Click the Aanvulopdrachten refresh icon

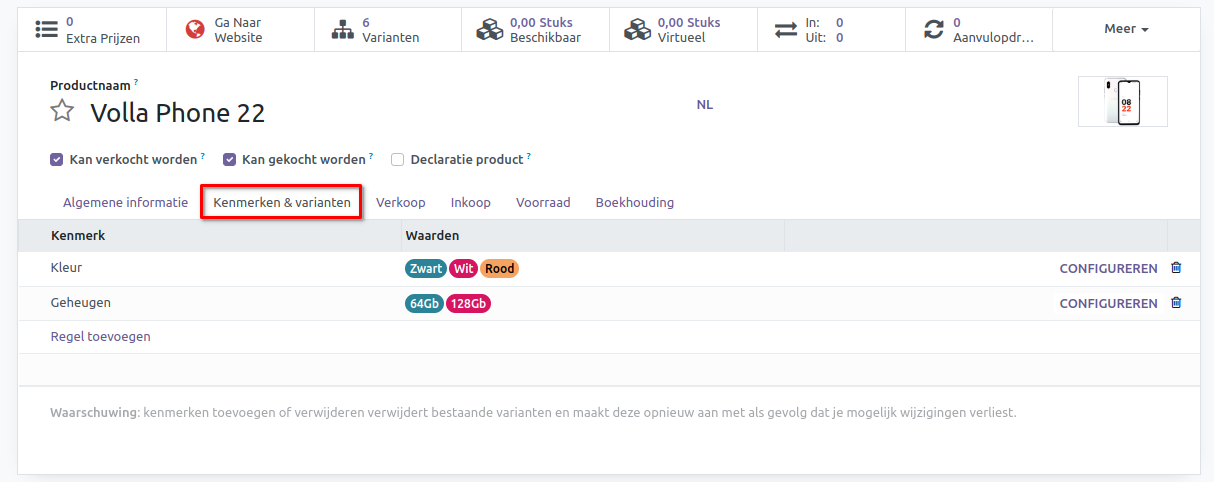coord(934,30)
